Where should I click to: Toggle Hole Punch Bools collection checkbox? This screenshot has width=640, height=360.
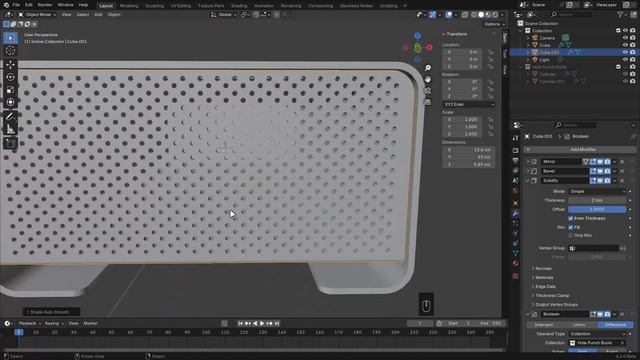click(x=618, y=67)
